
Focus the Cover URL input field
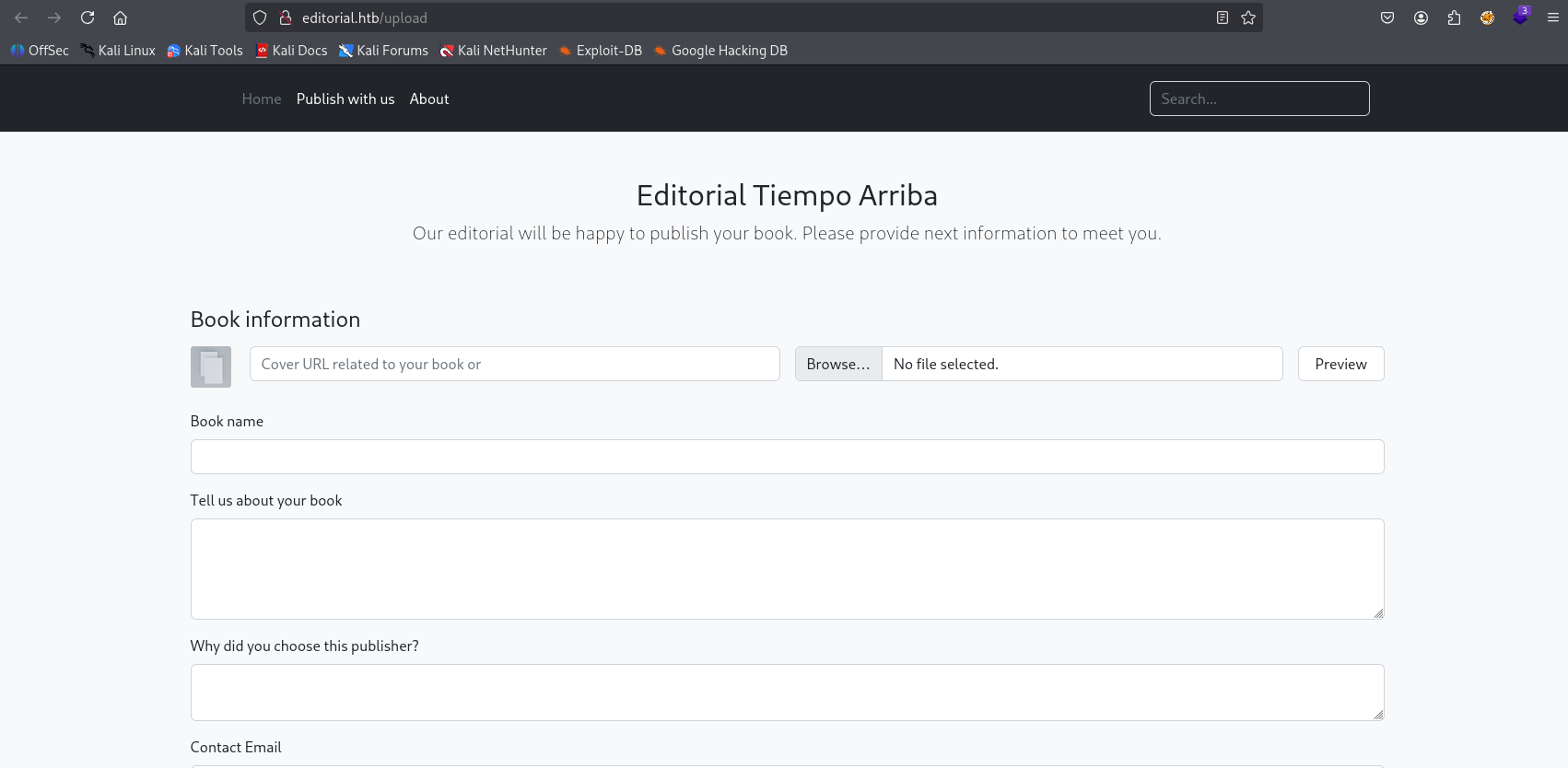coord(515,364)
